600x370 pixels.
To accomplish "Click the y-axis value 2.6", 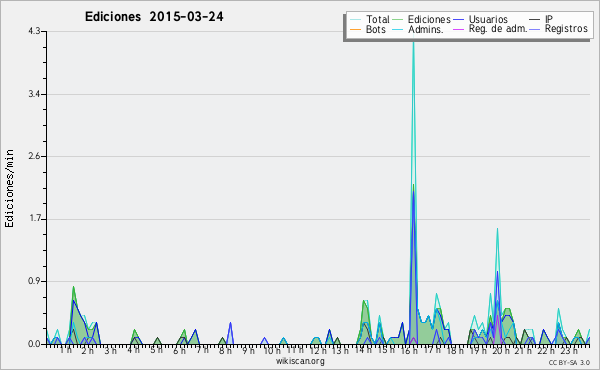I will (x=34, y=156).
